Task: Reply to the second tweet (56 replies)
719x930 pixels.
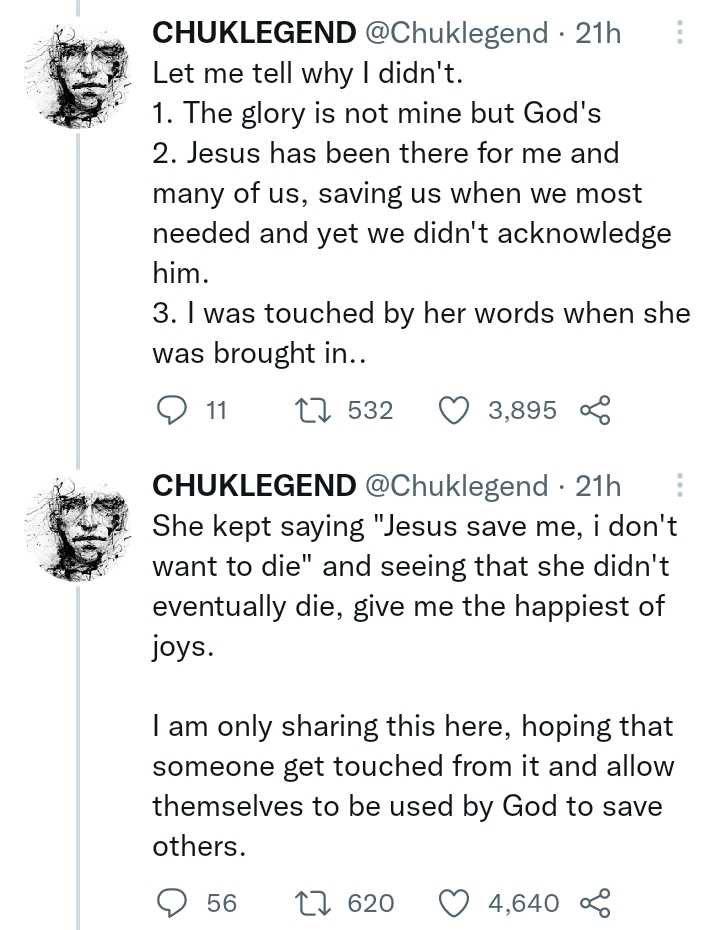Action: tap(173, 903)
